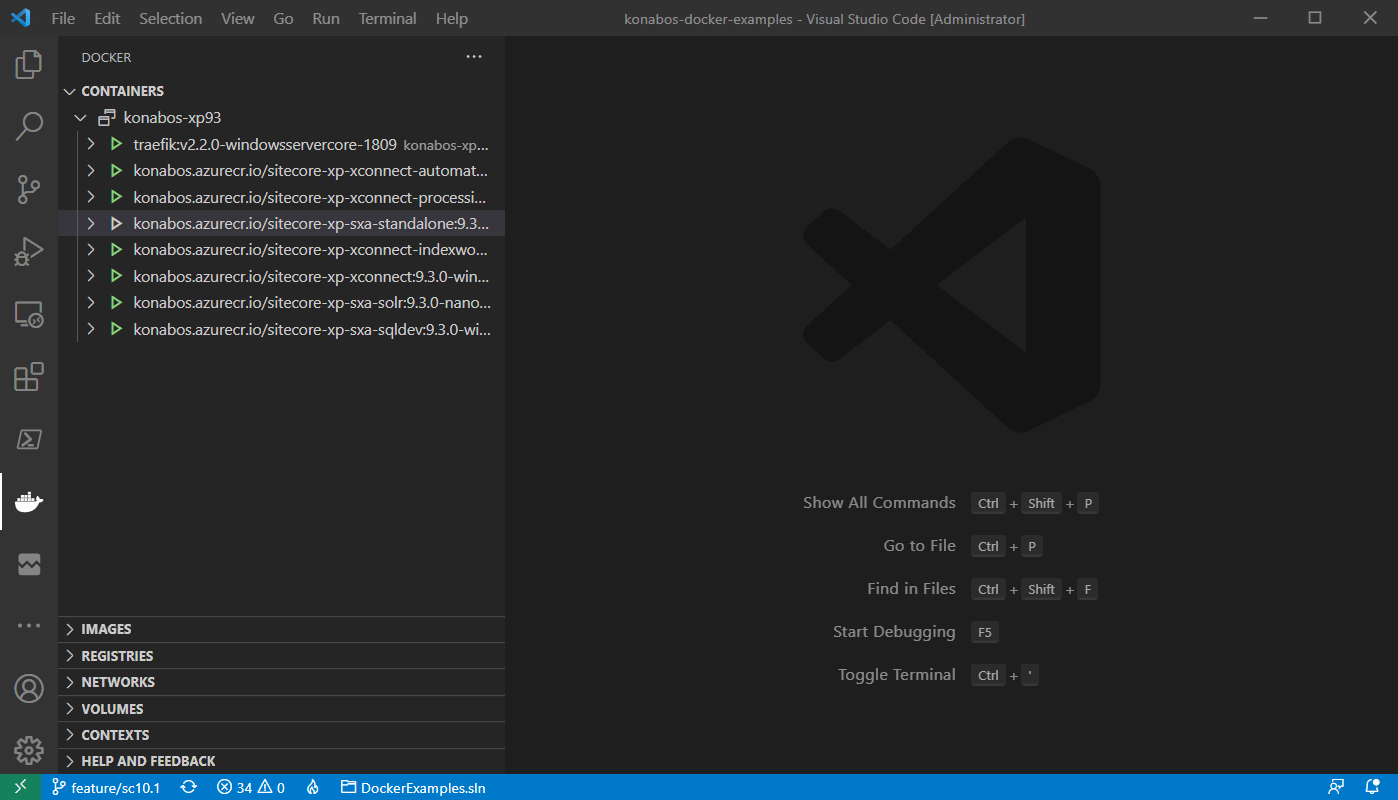1398x800 pixels.
Task: Open the Manage gear settings icon
Action: pyautogui.click(x=29, y=750)
